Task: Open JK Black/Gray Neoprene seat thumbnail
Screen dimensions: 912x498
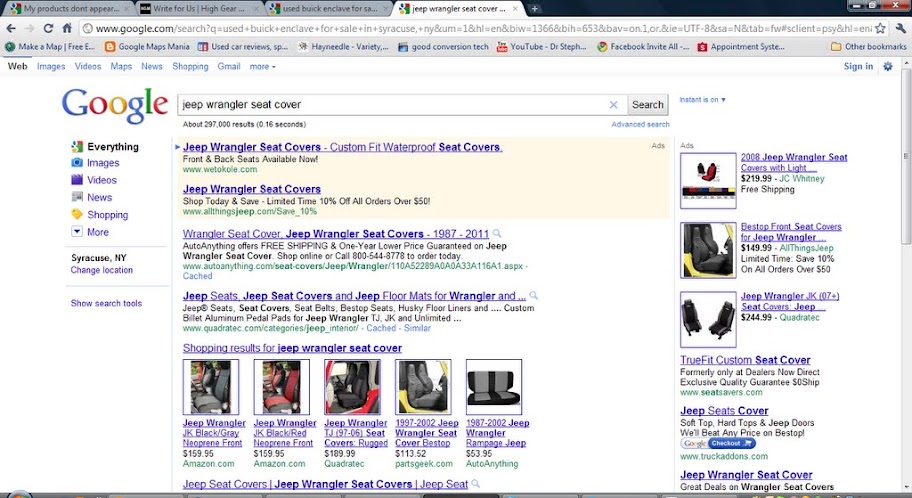Action: [x=211, y=387]
